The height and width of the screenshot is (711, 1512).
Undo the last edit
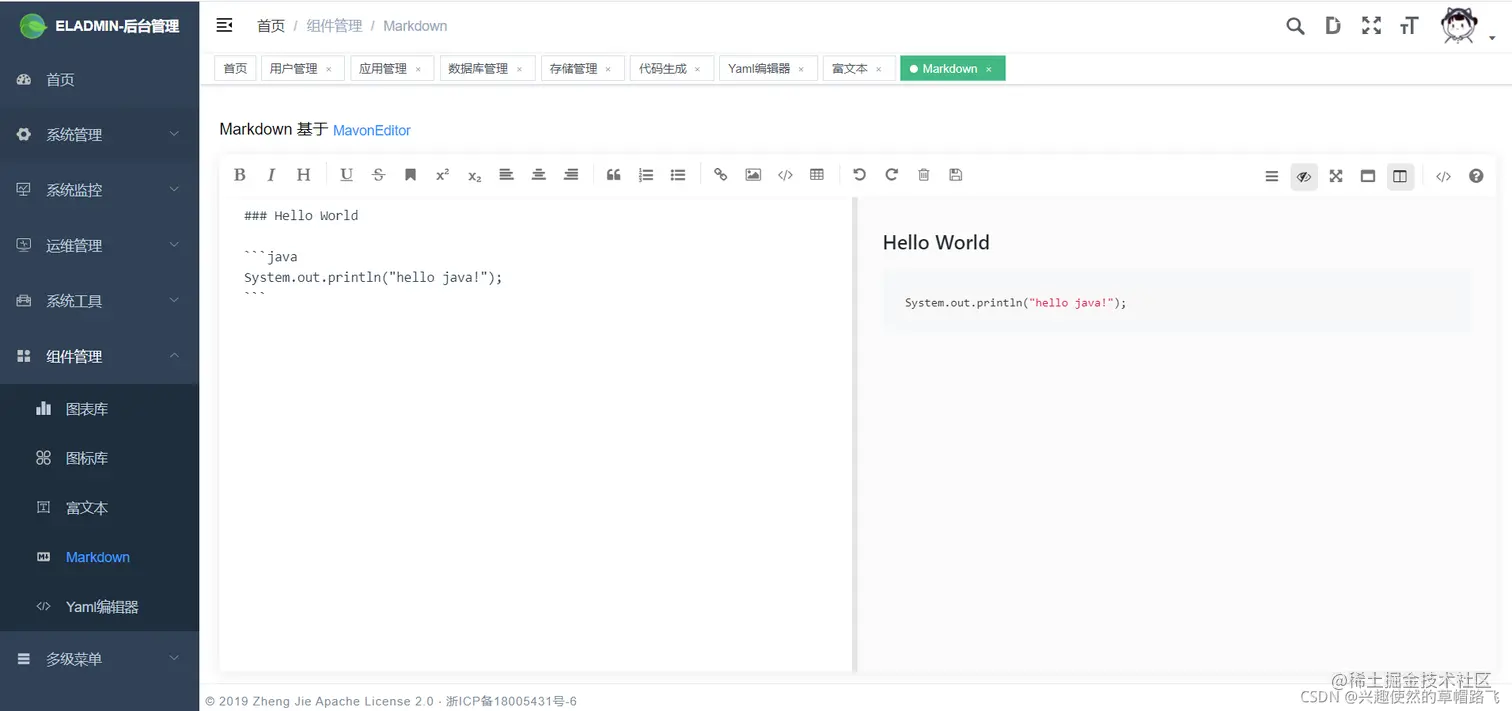859,175
